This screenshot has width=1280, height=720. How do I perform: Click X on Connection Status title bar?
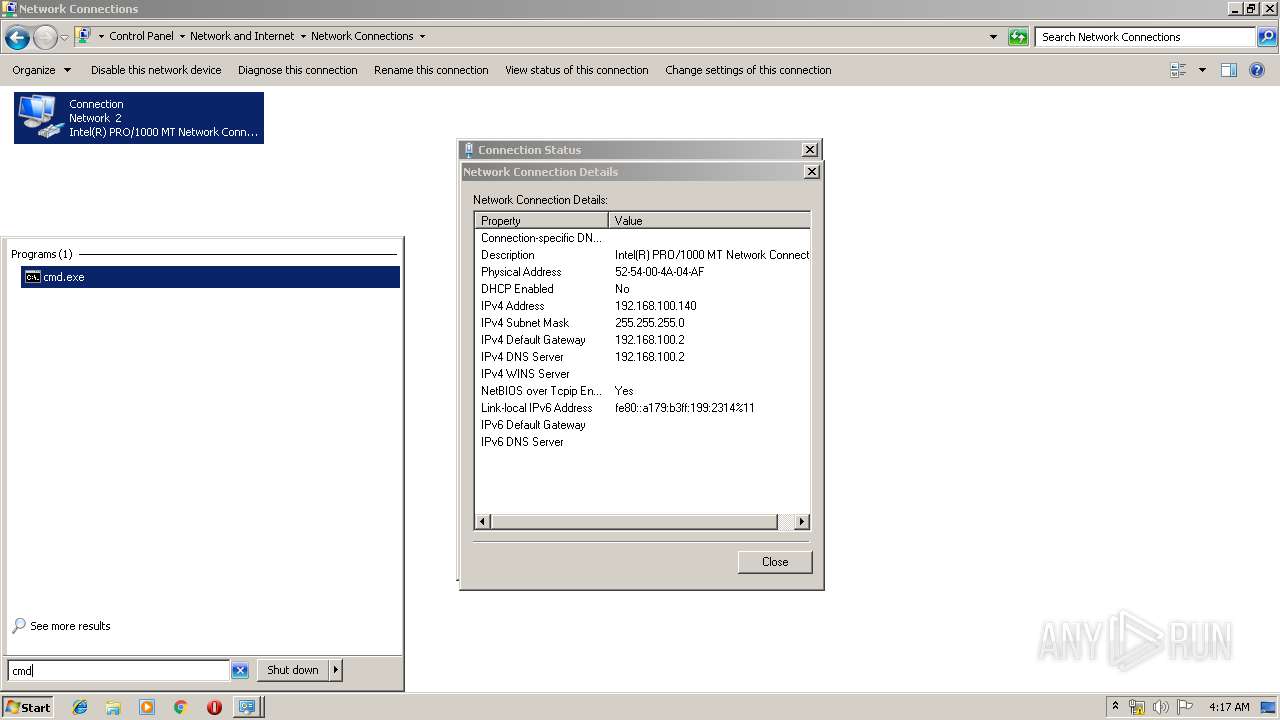pos(810,150)
